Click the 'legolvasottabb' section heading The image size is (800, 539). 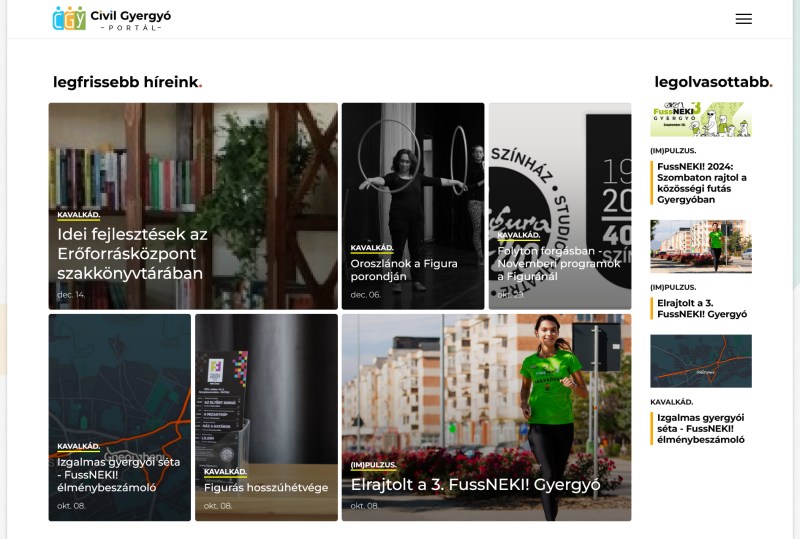(x=711, y=82)
